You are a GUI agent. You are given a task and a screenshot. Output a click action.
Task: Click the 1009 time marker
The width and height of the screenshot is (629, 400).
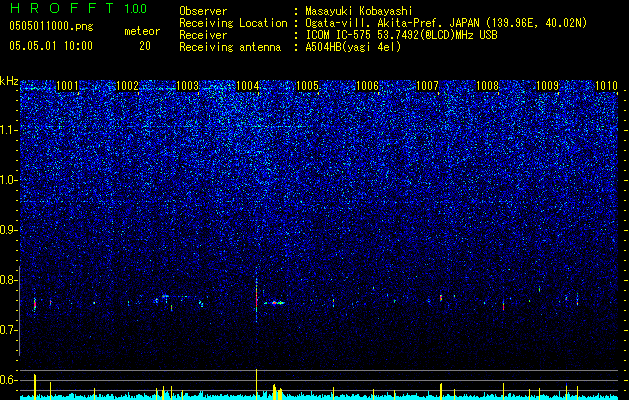548,85
